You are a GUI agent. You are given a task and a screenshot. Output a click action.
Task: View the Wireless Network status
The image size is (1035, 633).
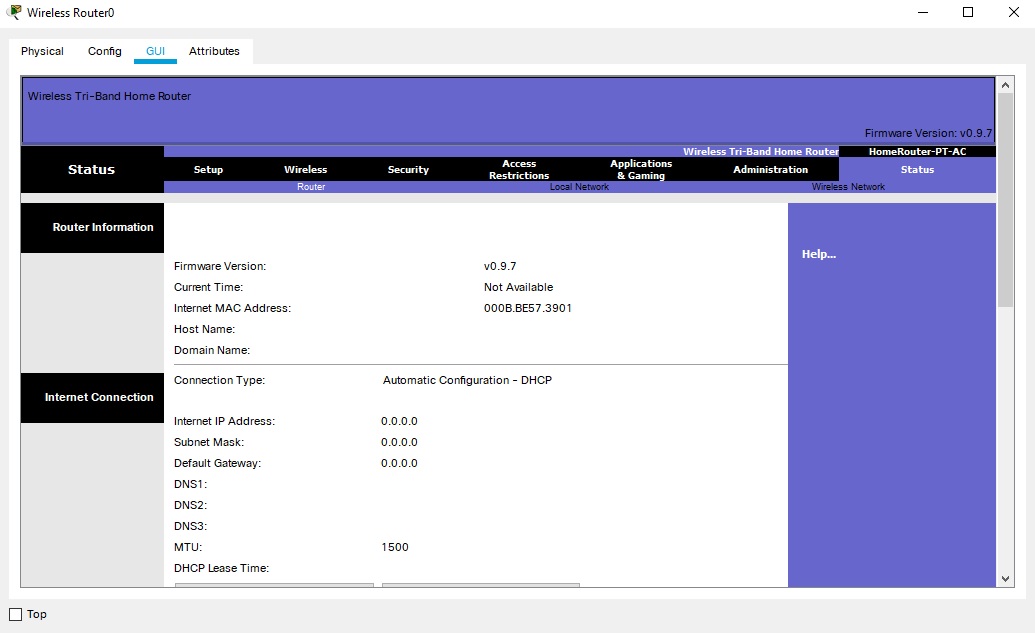[x=848, y=187]
